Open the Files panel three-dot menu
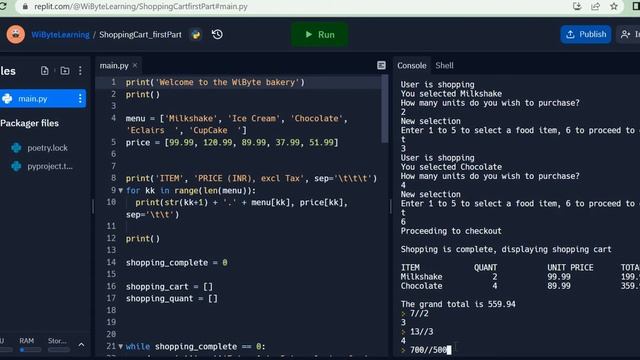Screen dimensions: 640x360 click(x=80, y=71)
